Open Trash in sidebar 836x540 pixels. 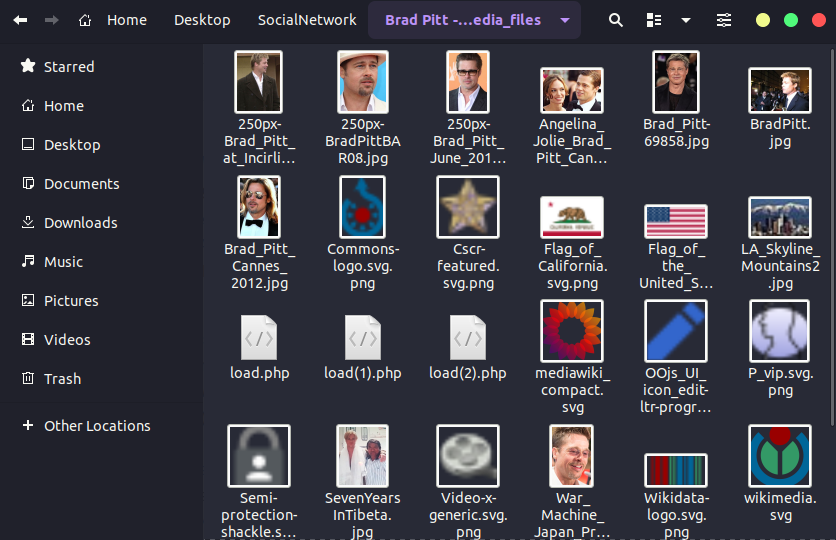click(101, 378)
